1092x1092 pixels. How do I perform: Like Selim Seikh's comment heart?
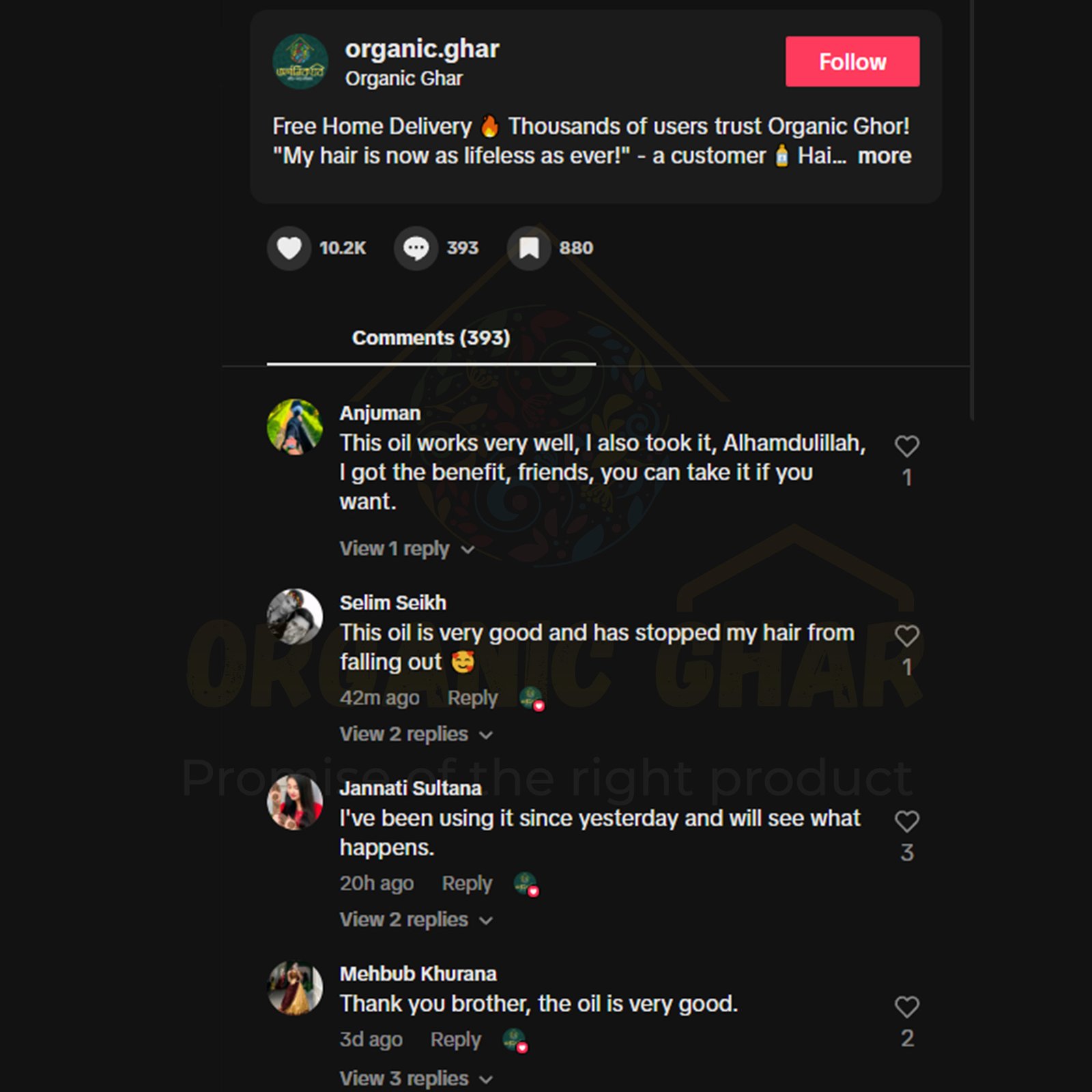tap(906, 636)
